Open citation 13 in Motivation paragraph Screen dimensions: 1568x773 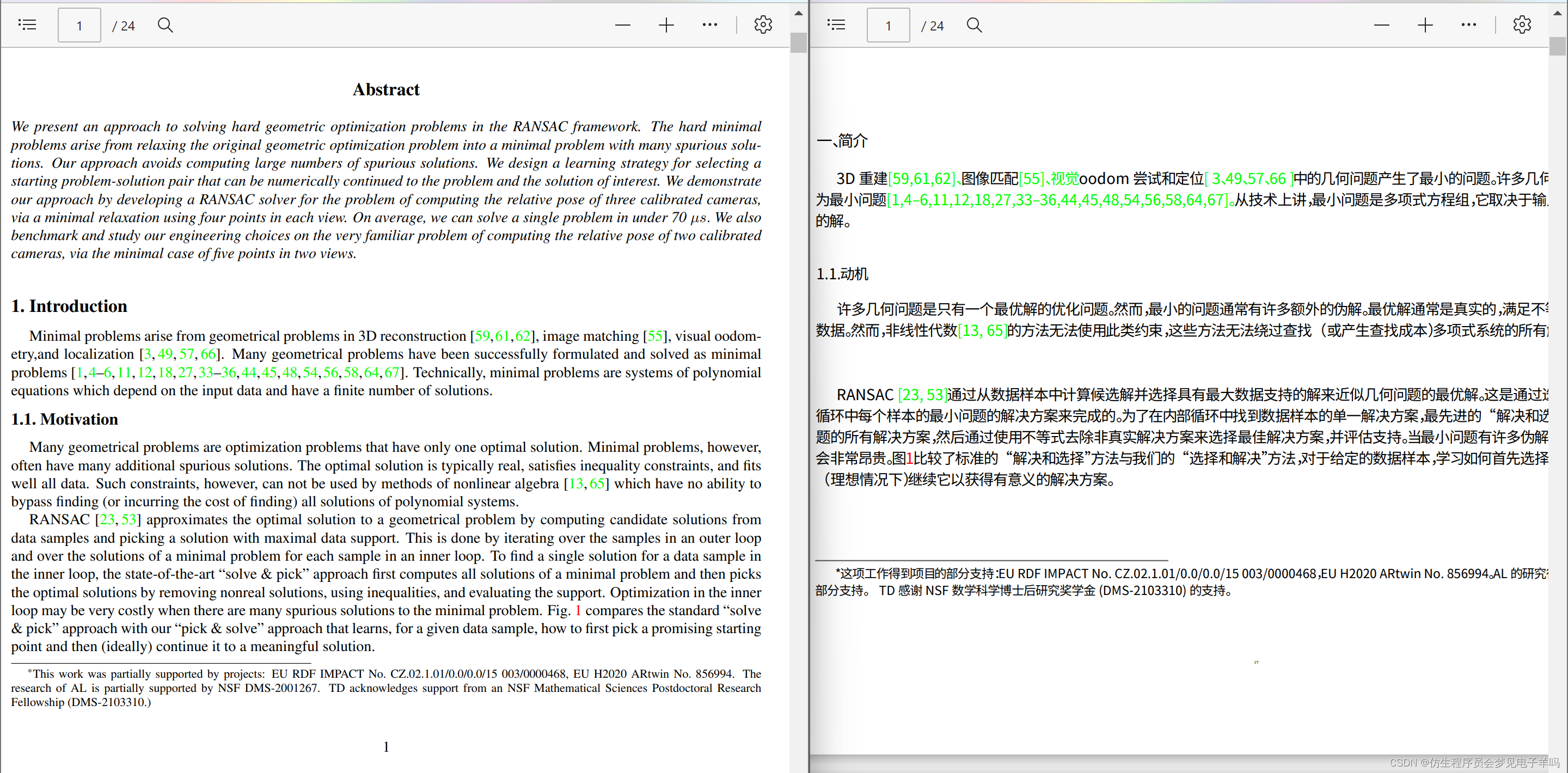(x=576, y=484)
